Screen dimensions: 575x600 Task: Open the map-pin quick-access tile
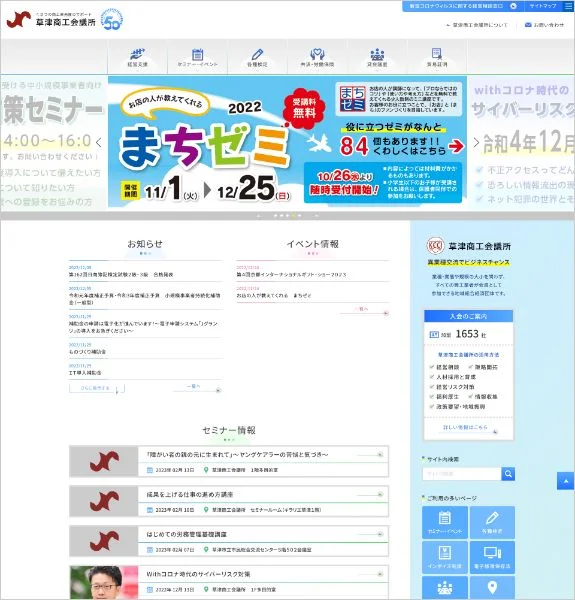pyautogui.click(x=492, y=588)
